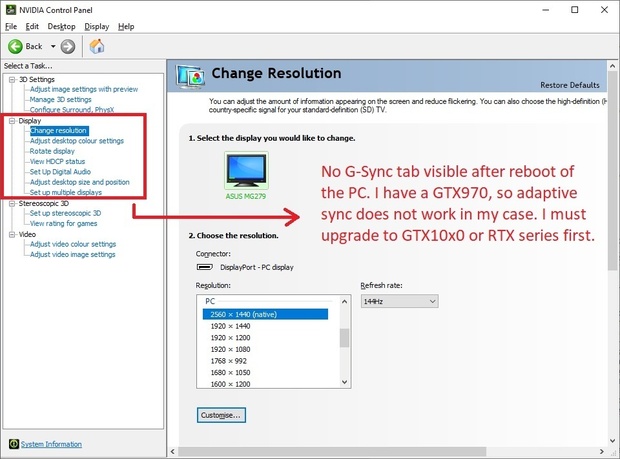Select 1768 × 992 resolution
This screenshot has width=620, height=459.
tap(229, 361)
